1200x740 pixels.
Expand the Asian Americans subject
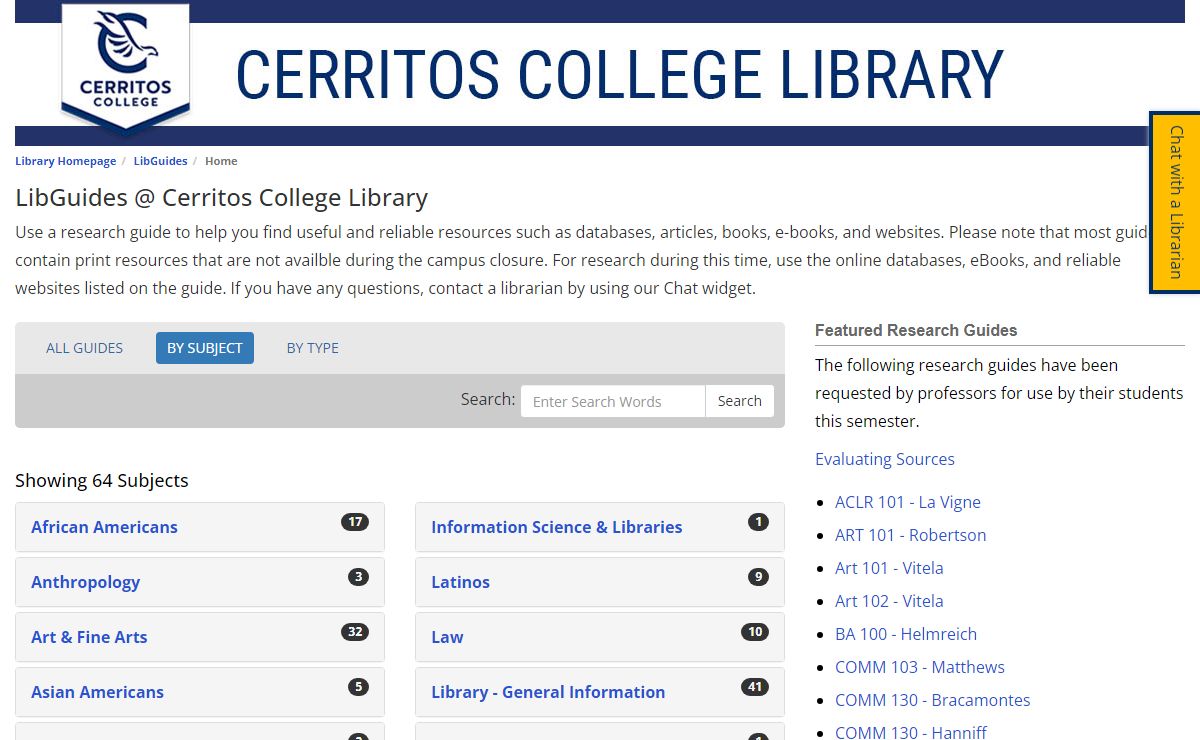click(200, 692)
